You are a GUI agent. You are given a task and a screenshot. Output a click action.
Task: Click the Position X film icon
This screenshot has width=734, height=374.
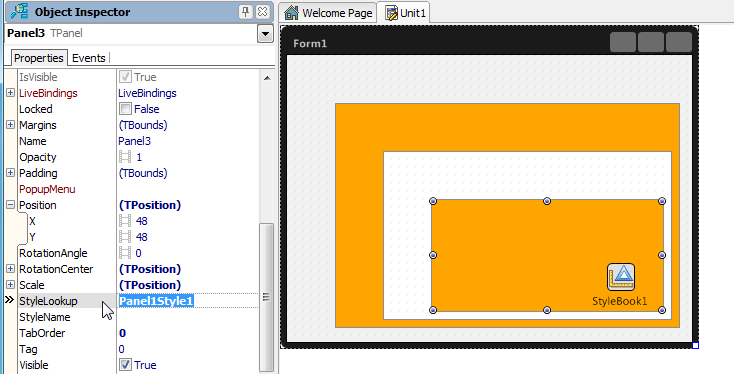[125, 221]
